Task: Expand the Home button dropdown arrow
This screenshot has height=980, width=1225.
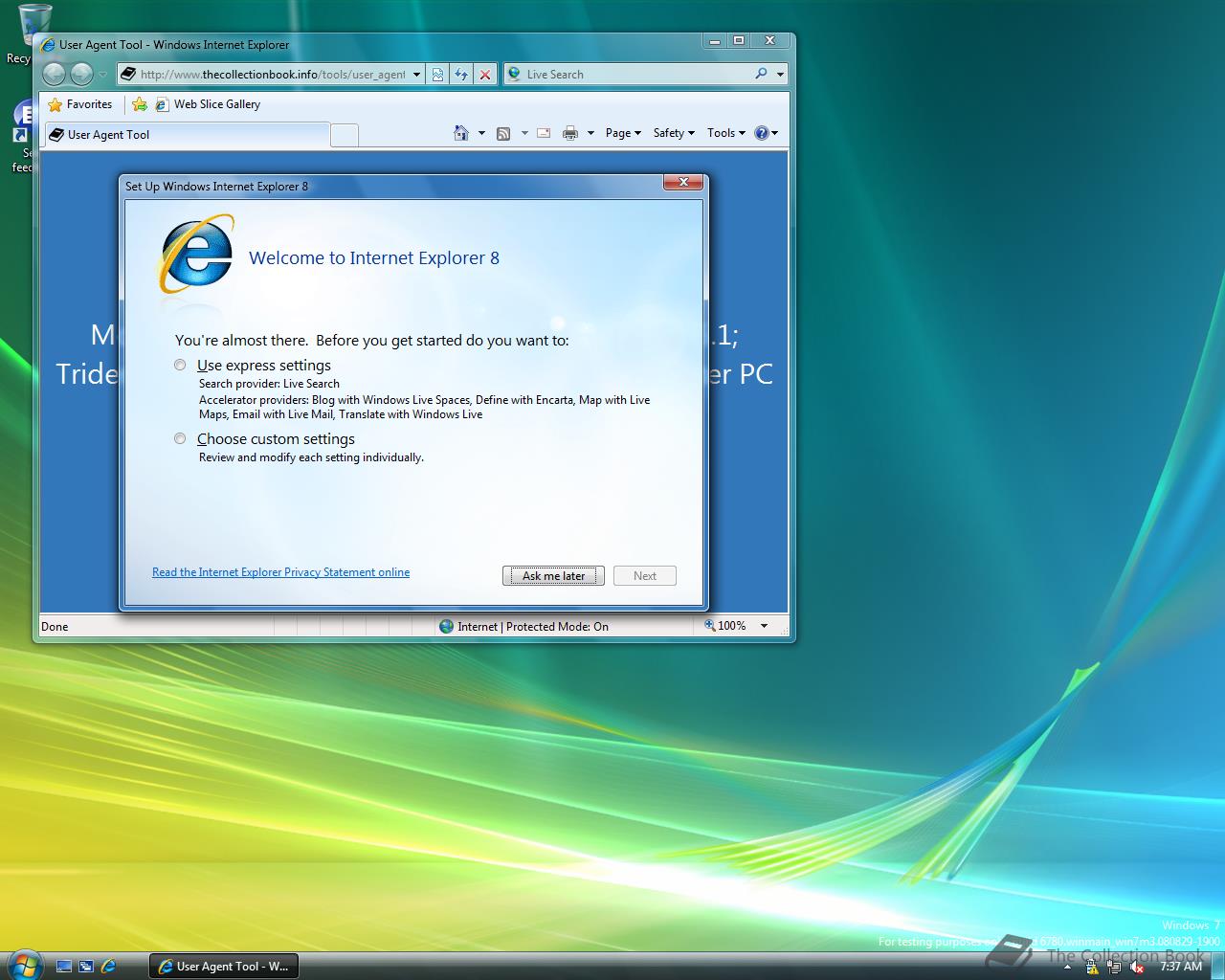Action: 481,133
